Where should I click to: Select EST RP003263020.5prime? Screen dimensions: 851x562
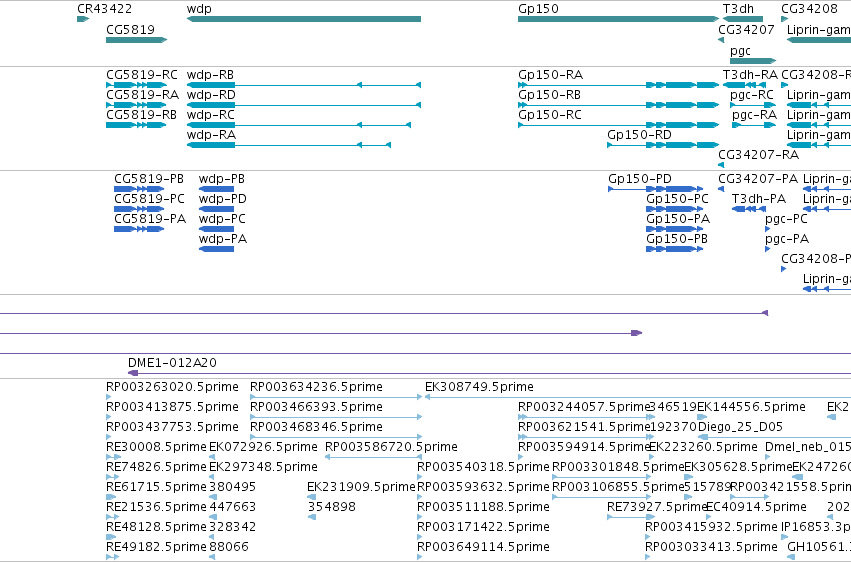109,398
